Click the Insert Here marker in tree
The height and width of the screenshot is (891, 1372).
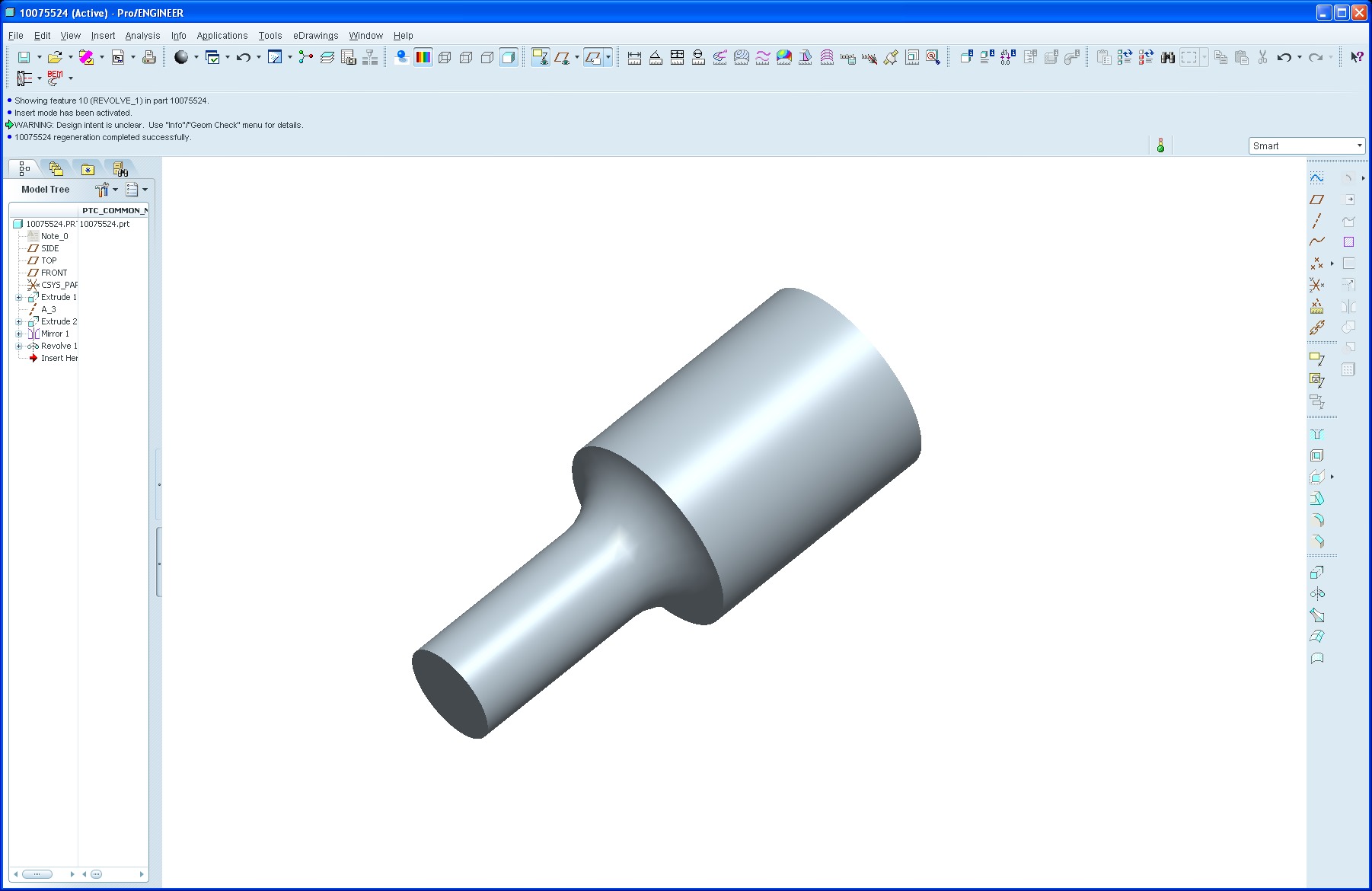coord(53,358)
